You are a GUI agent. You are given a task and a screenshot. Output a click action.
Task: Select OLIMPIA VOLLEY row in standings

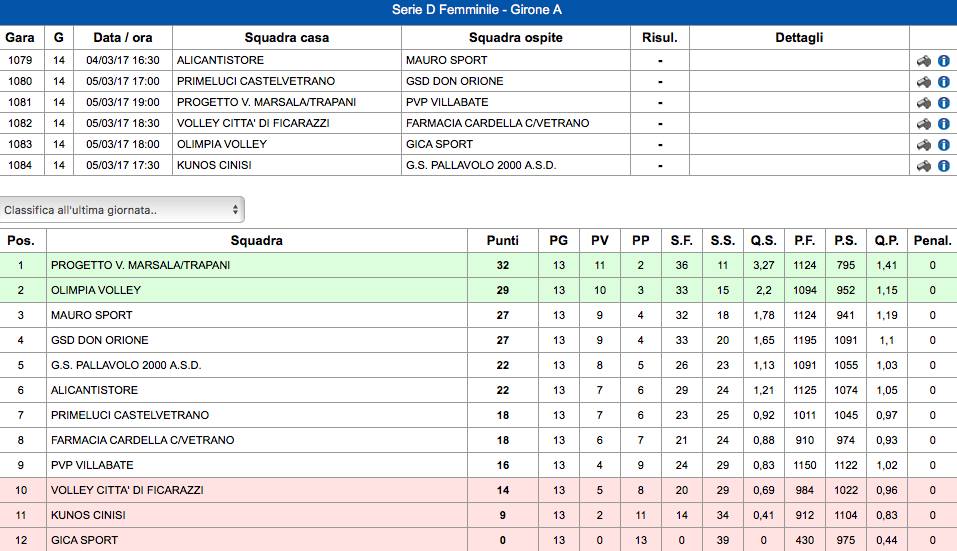[x=478, y=290]
